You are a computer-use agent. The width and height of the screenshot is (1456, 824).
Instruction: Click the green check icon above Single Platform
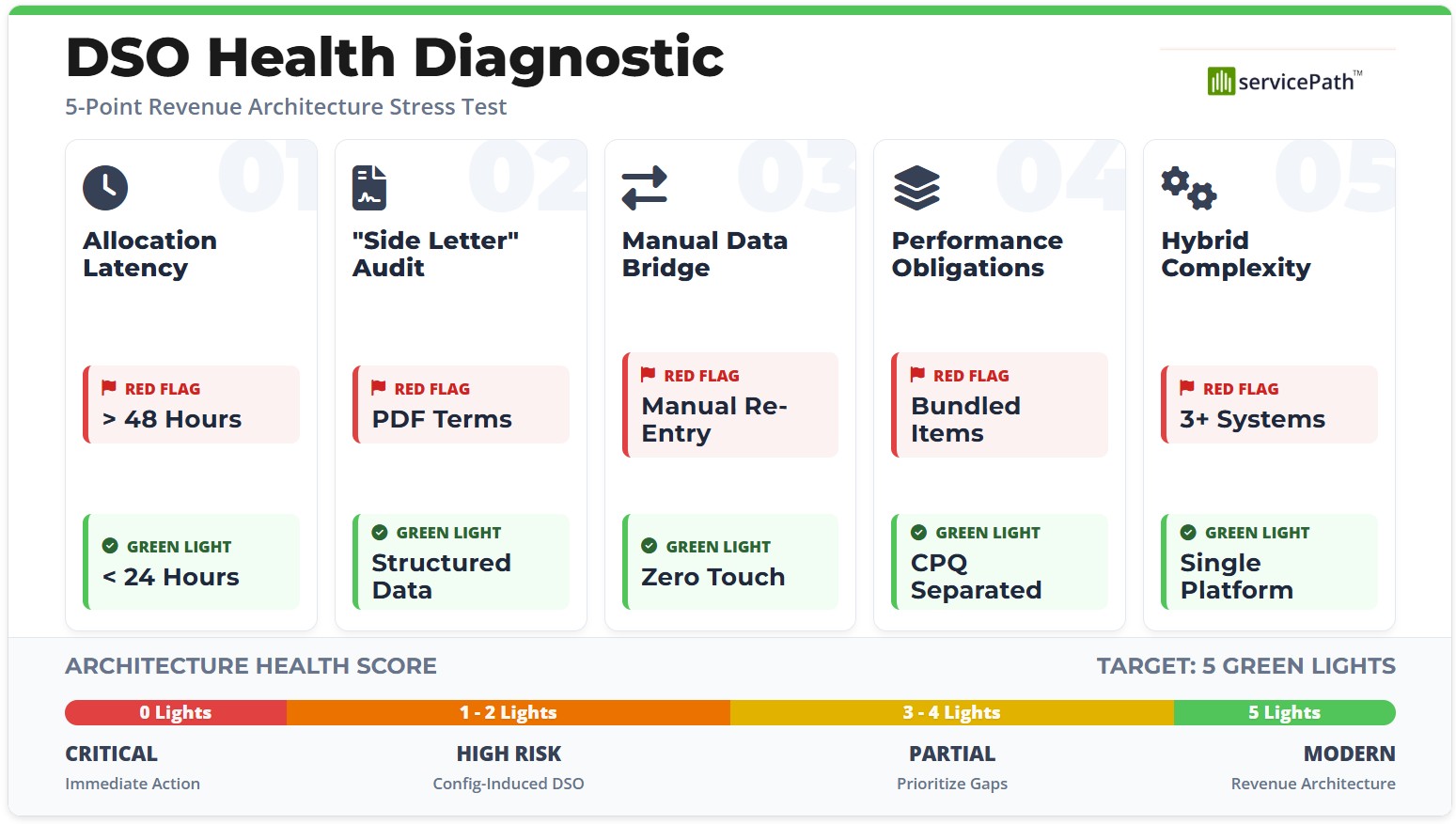point(1188,533)
